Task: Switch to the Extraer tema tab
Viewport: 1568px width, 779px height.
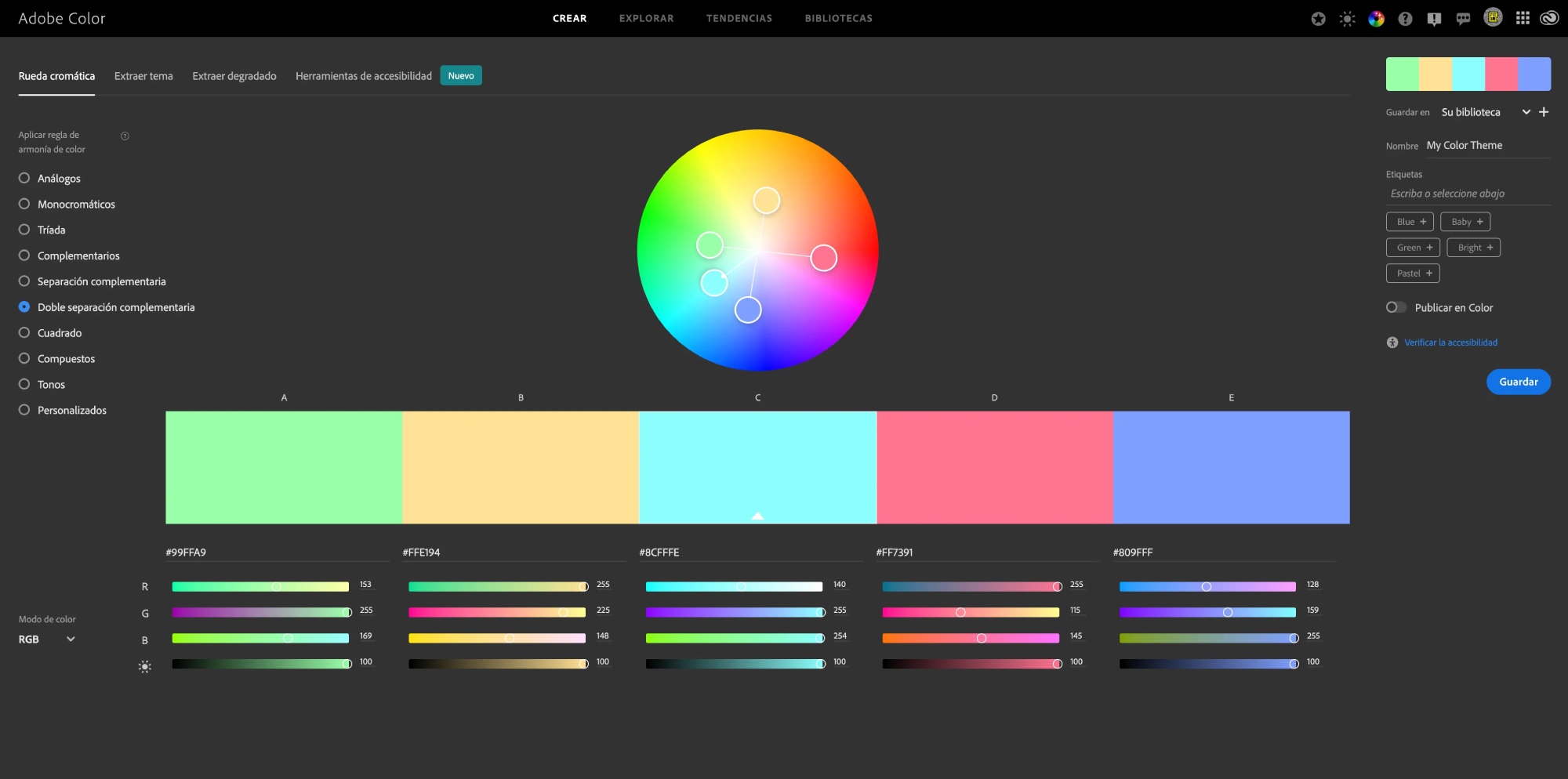Action: (143, 76)
